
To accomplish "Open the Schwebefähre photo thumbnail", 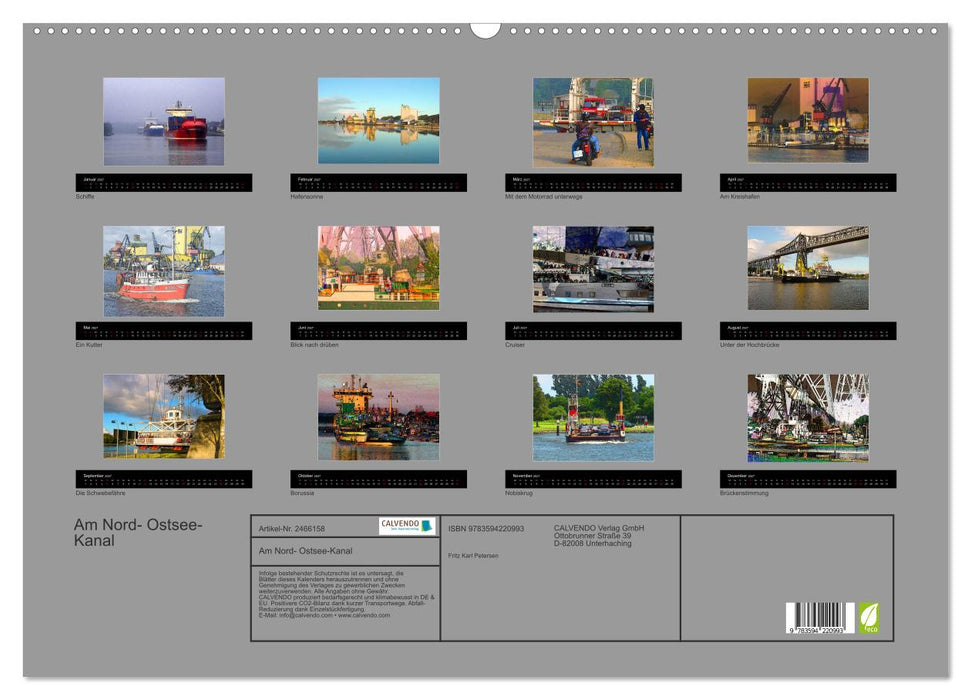I will (164, 416).
